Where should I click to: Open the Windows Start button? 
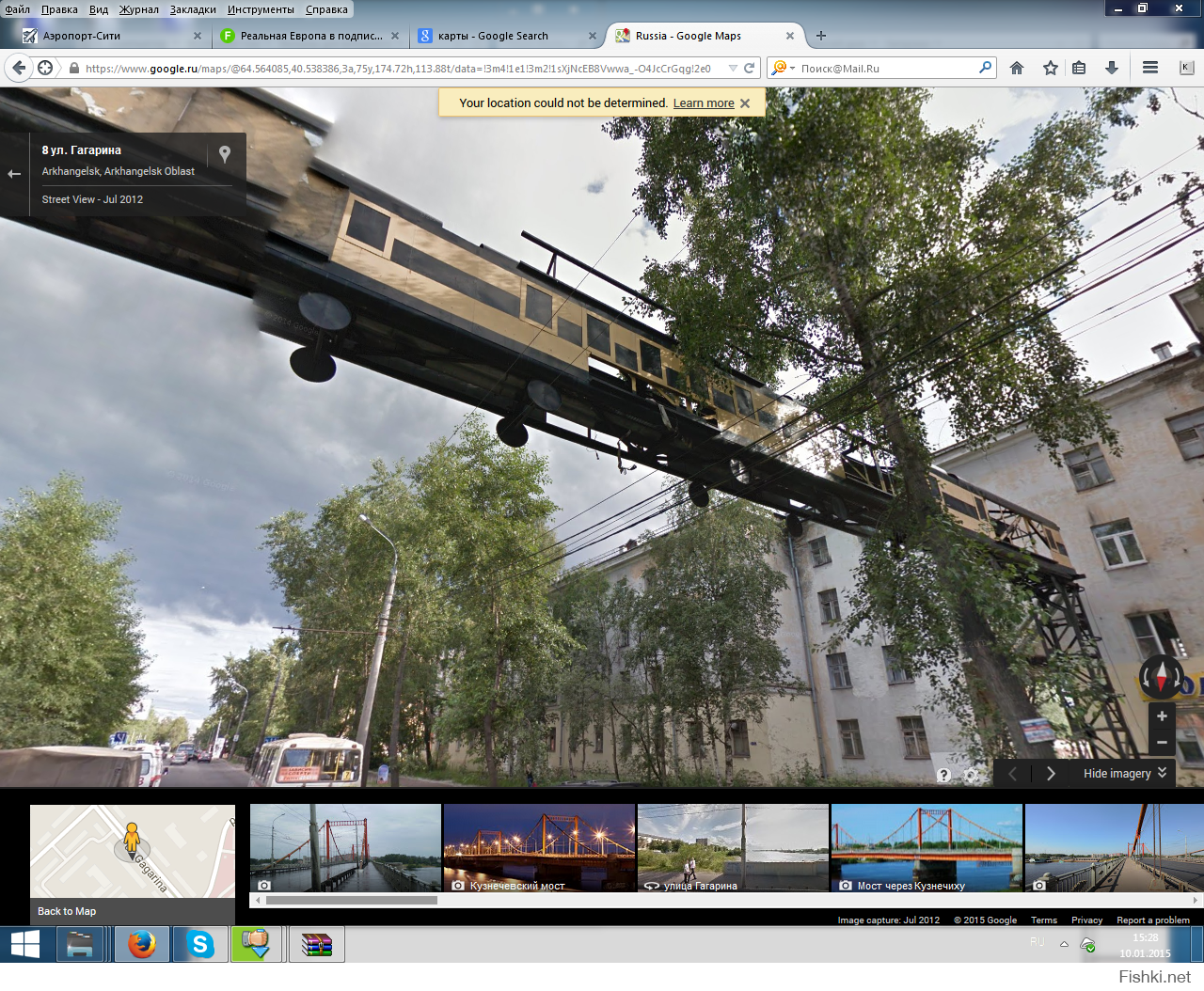click(x=25, y=944)
